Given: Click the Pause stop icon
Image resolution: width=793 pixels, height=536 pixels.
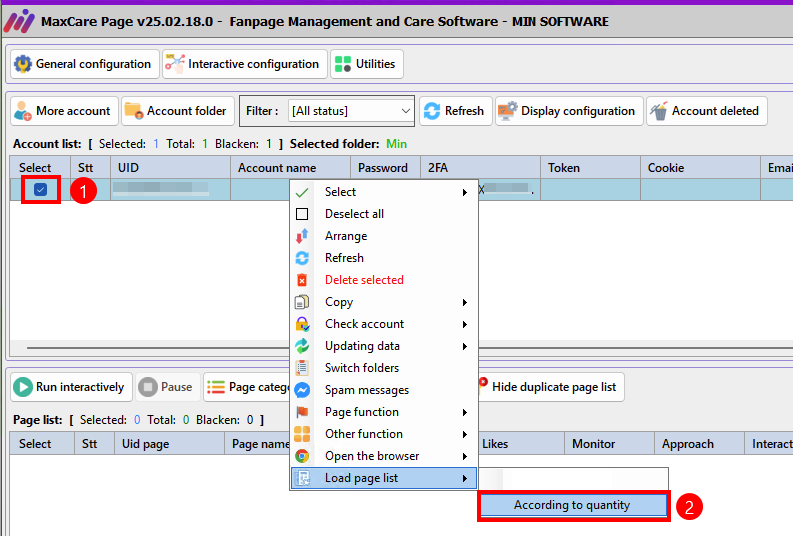Looking at the screenshot, I should [148, 387].
